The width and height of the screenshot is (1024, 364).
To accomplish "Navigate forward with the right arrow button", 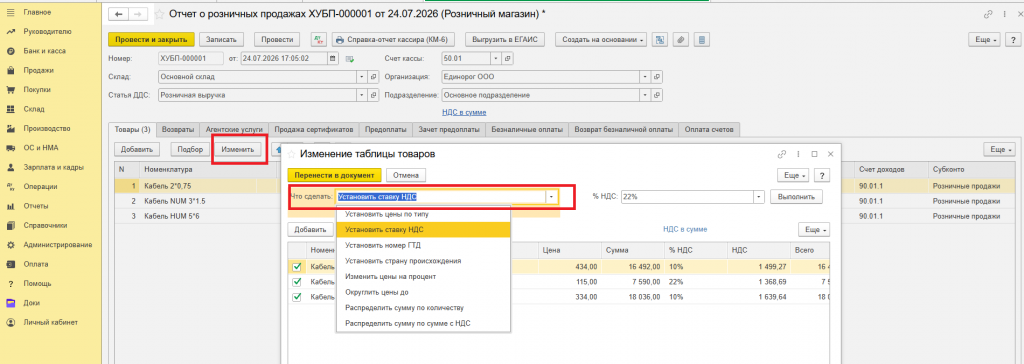I will [x=138, y=14].
